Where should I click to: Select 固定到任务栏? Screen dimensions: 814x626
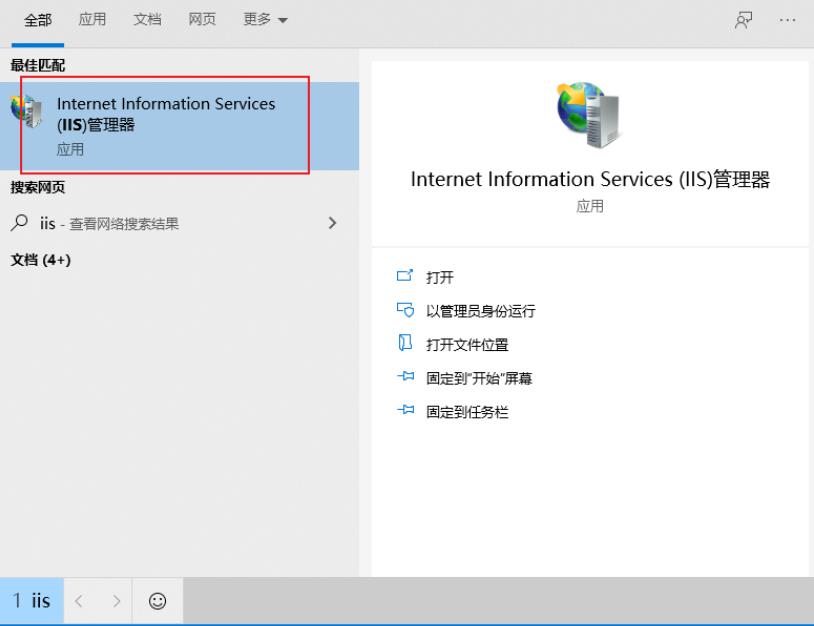click(467, 412)
